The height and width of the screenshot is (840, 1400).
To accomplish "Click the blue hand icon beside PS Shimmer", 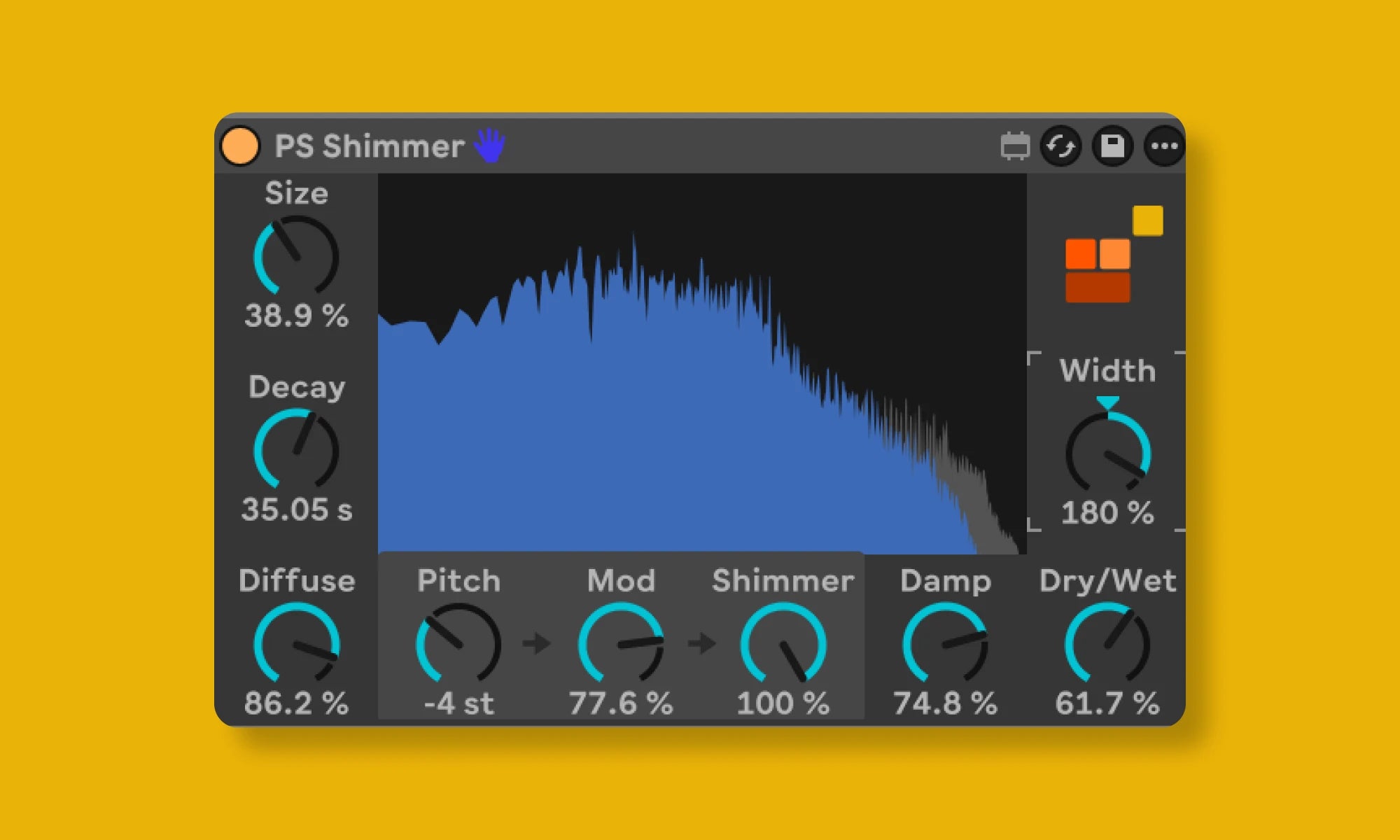I will click(489, 146).
